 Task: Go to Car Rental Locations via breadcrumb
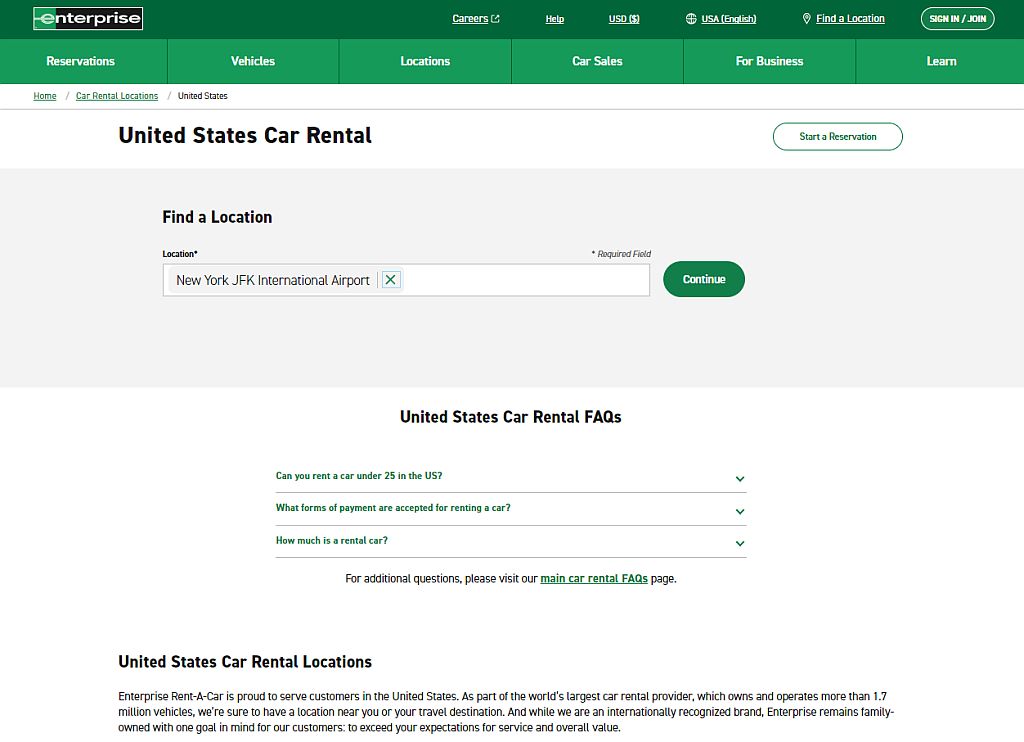coord(116,96)
